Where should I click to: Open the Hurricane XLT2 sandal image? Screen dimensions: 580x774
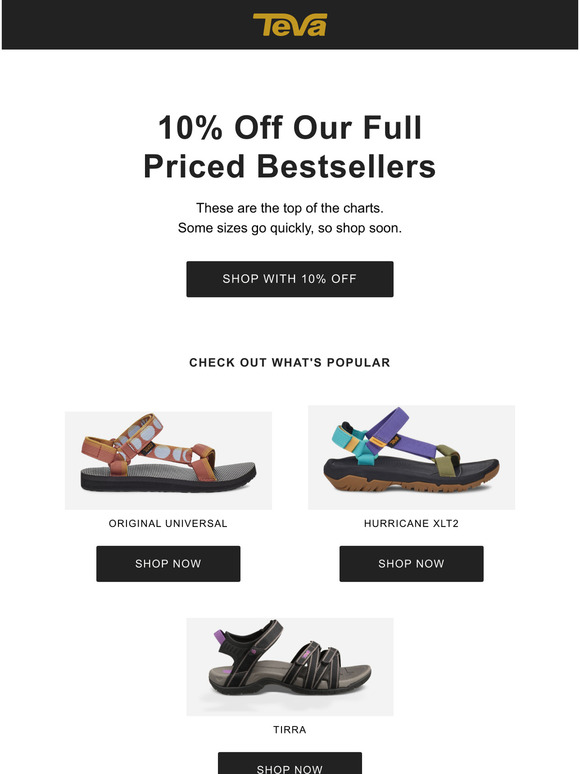tap(411, 457)
